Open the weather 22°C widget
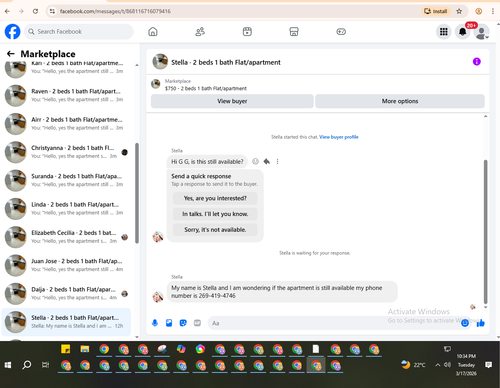 [413, 365]
